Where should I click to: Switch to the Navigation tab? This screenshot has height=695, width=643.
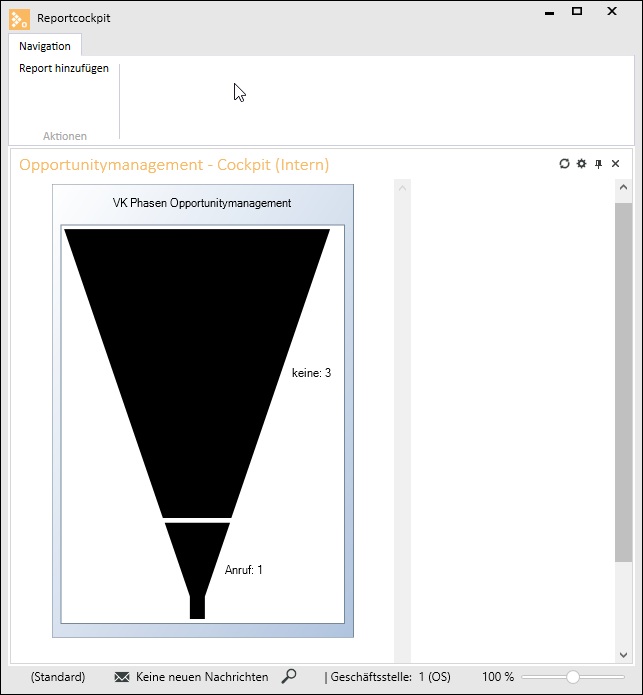coord(45,46)
